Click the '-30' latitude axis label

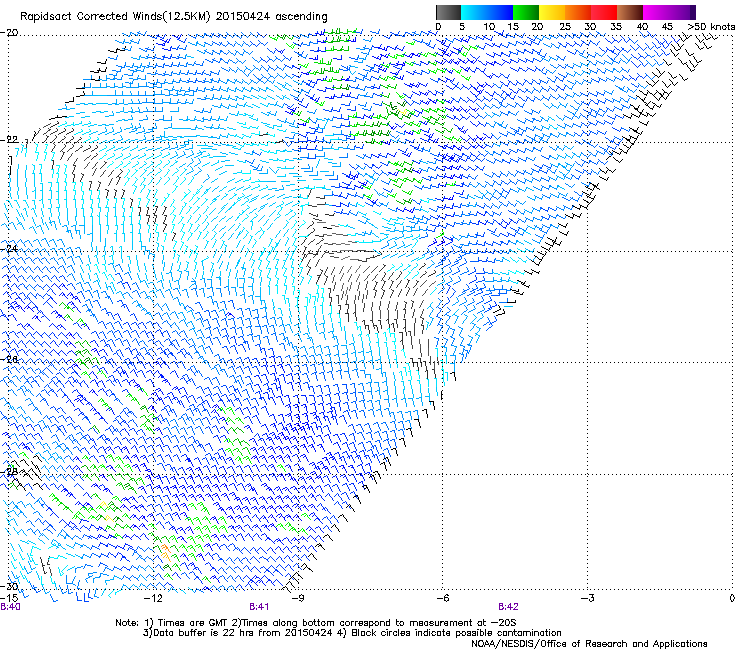tap(9, 586)
